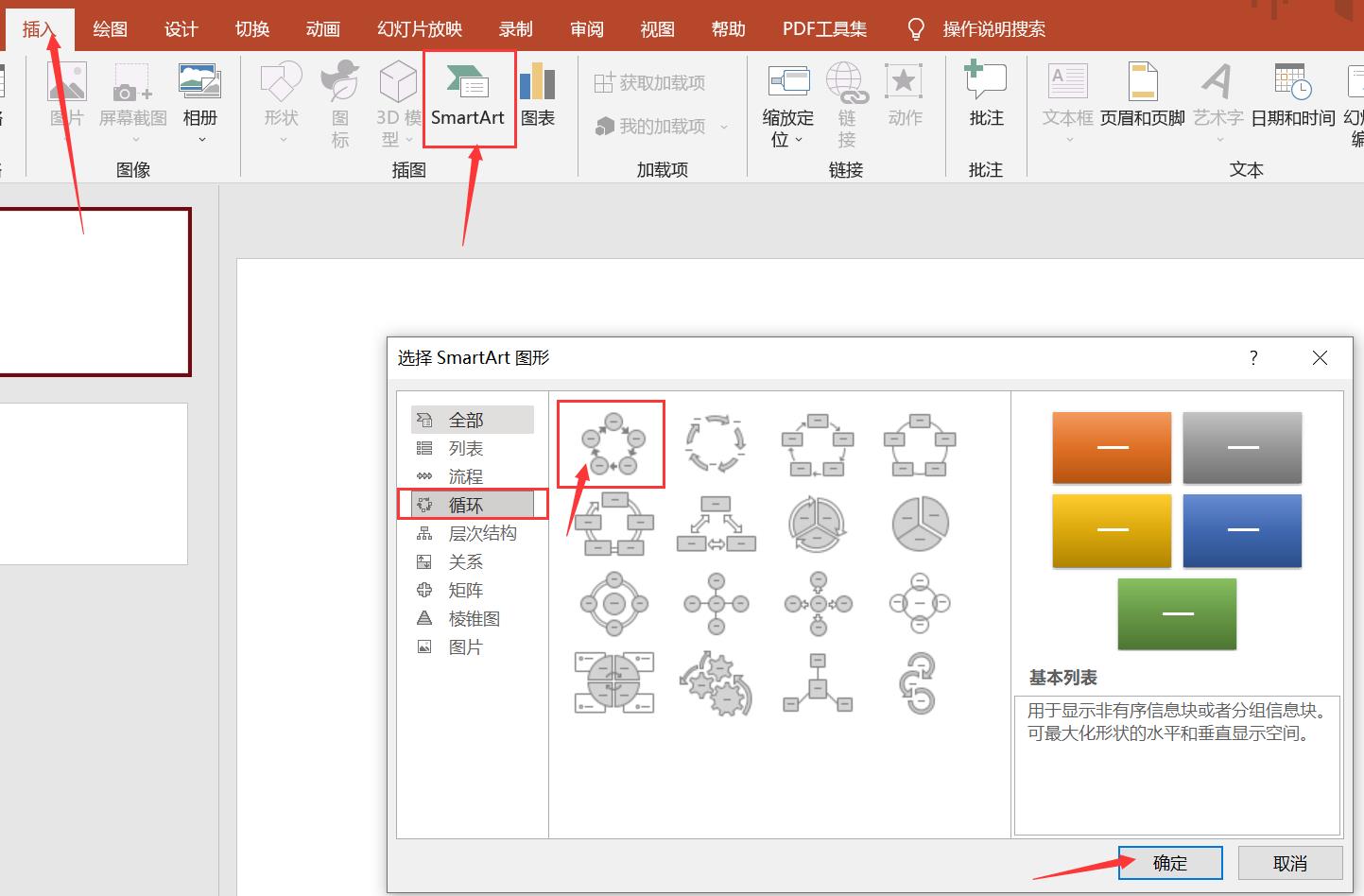
Task: Choose the 层次结构 hierarchy category
Action: click(482, 533)
